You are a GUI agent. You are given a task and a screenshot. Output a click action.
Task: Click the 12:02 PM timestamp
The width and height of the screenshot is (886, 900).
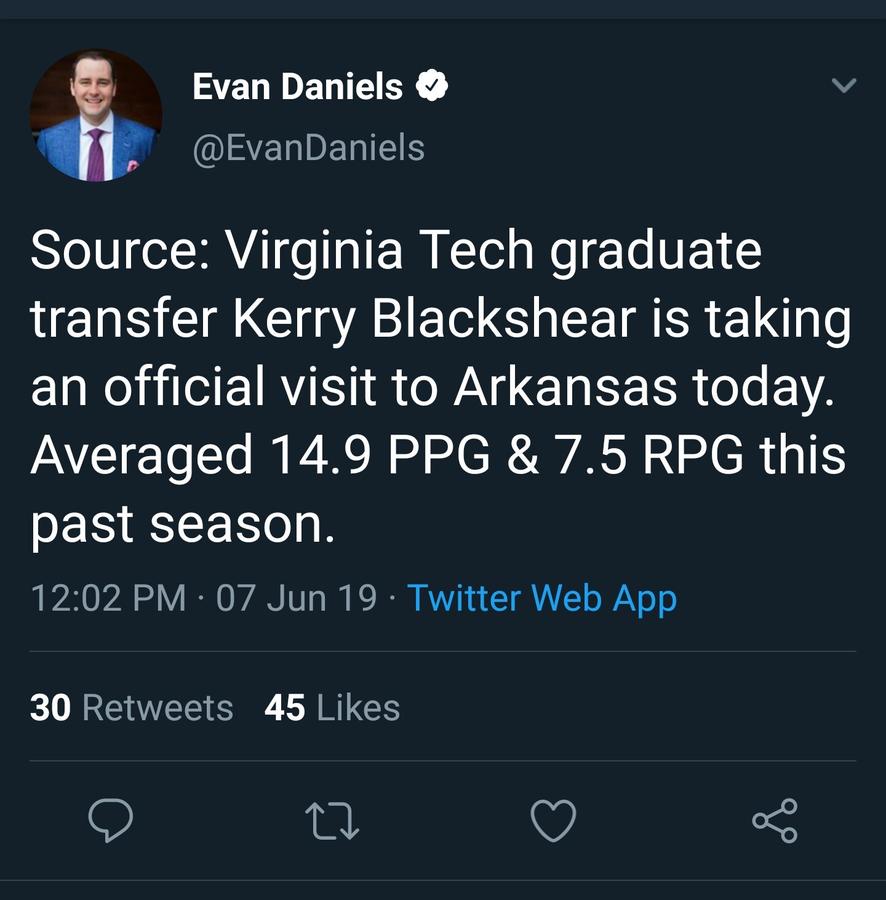tap(108, 598)
